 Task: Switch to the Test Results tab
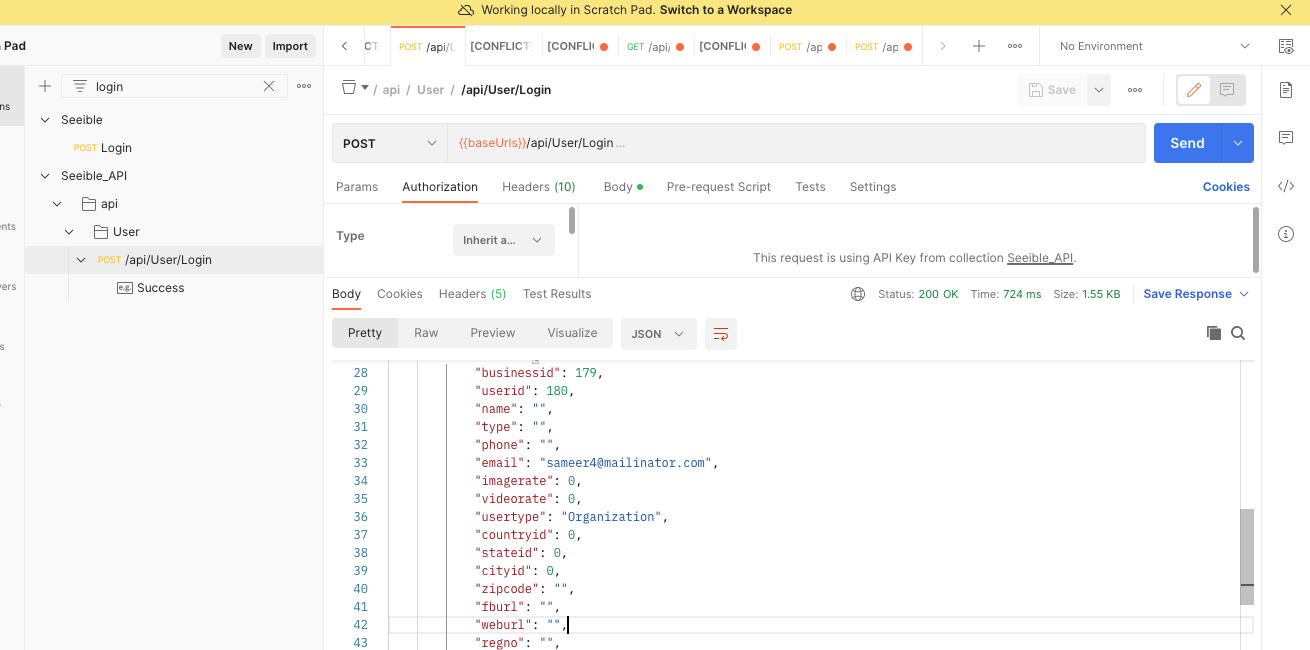click(x=557, y=294)
